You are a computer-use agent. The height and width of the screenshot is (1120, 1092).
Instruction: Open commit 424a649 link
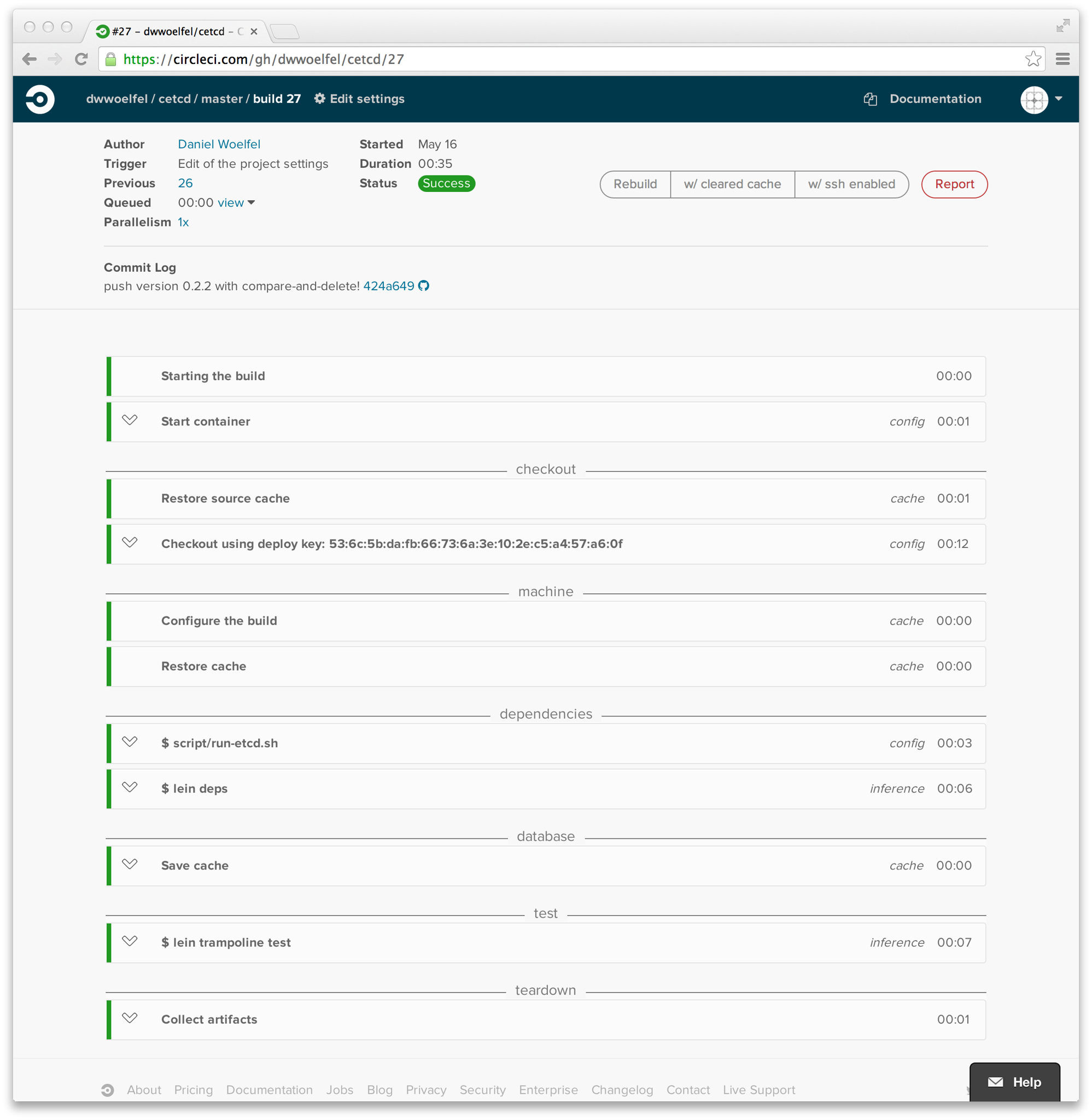pos(388,285)
